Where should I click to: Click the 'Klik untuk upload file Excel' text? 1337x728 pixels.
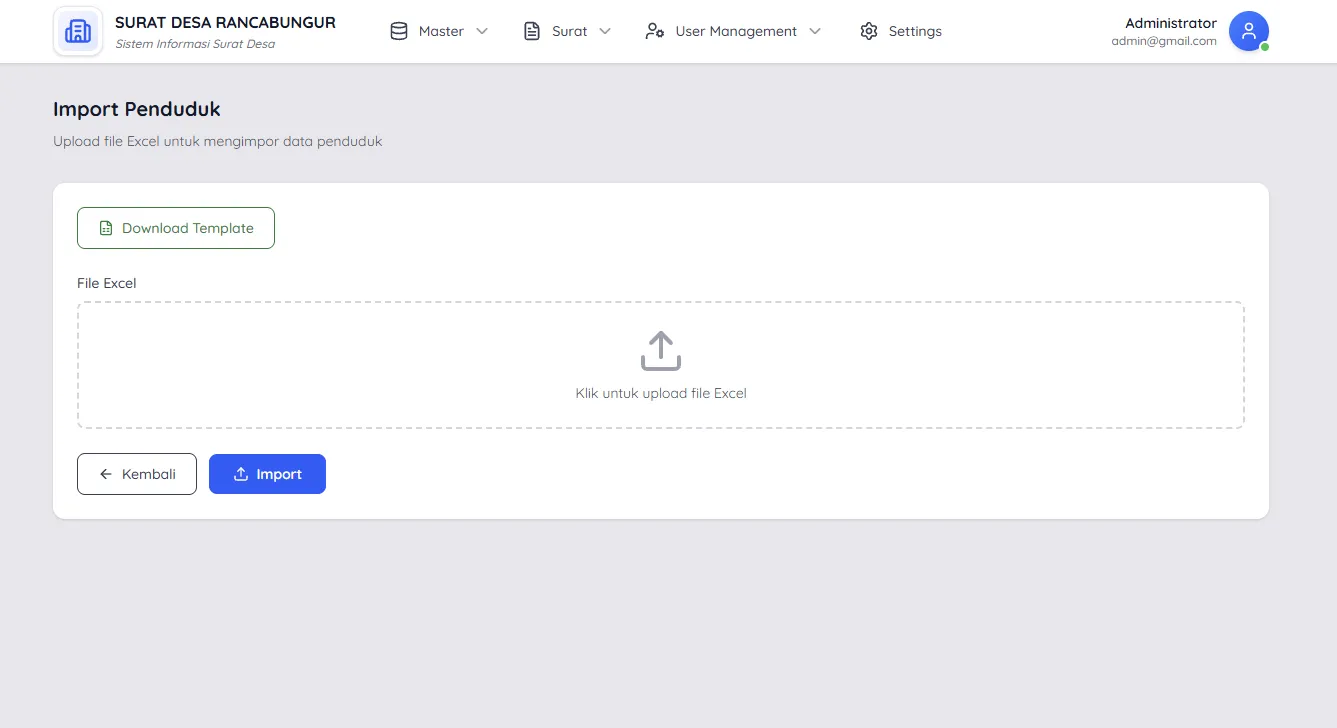click(661, 393)
